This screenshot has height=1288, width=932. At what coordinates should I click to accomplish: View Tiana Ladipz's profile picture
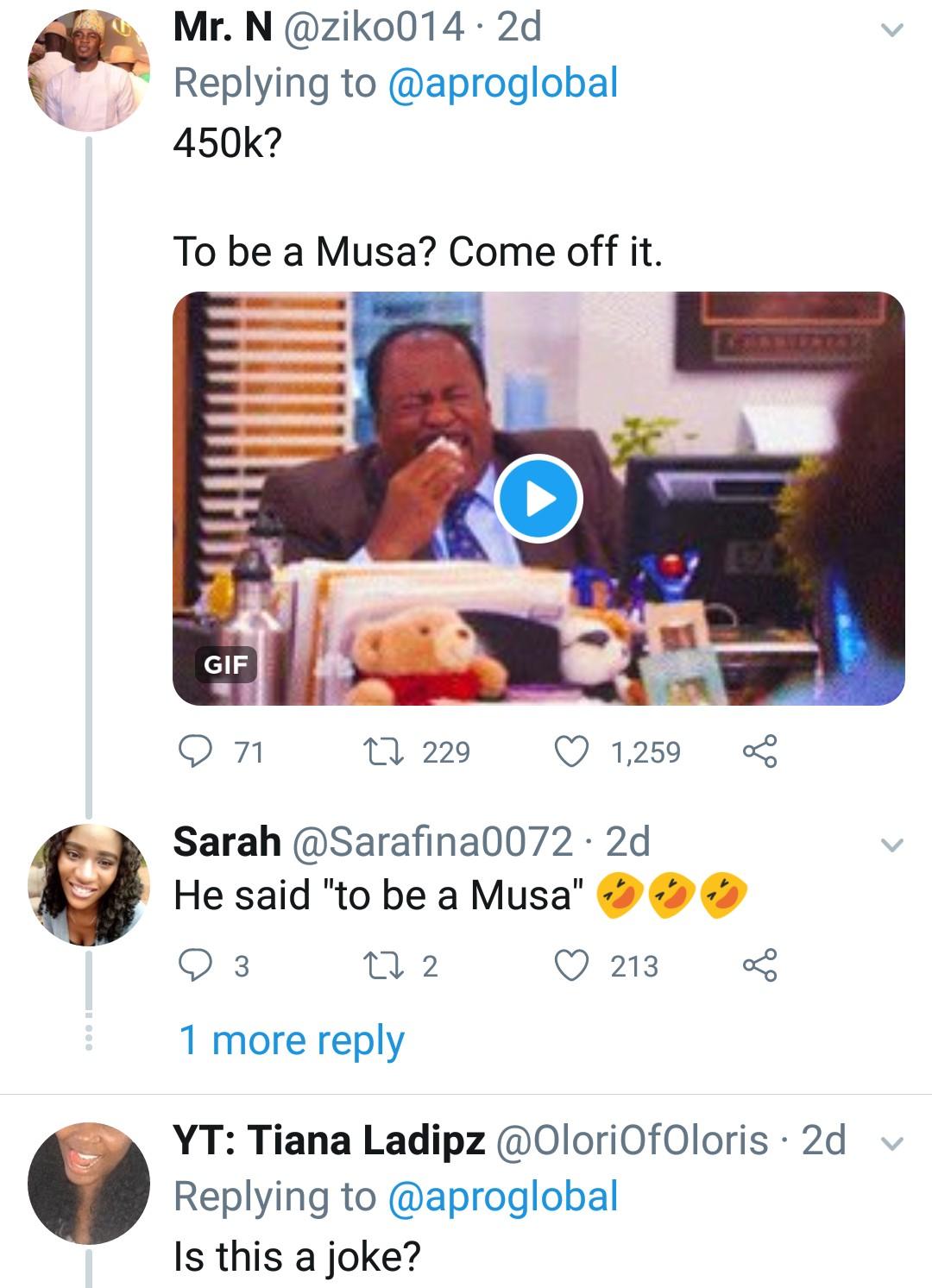[88, 1184]
